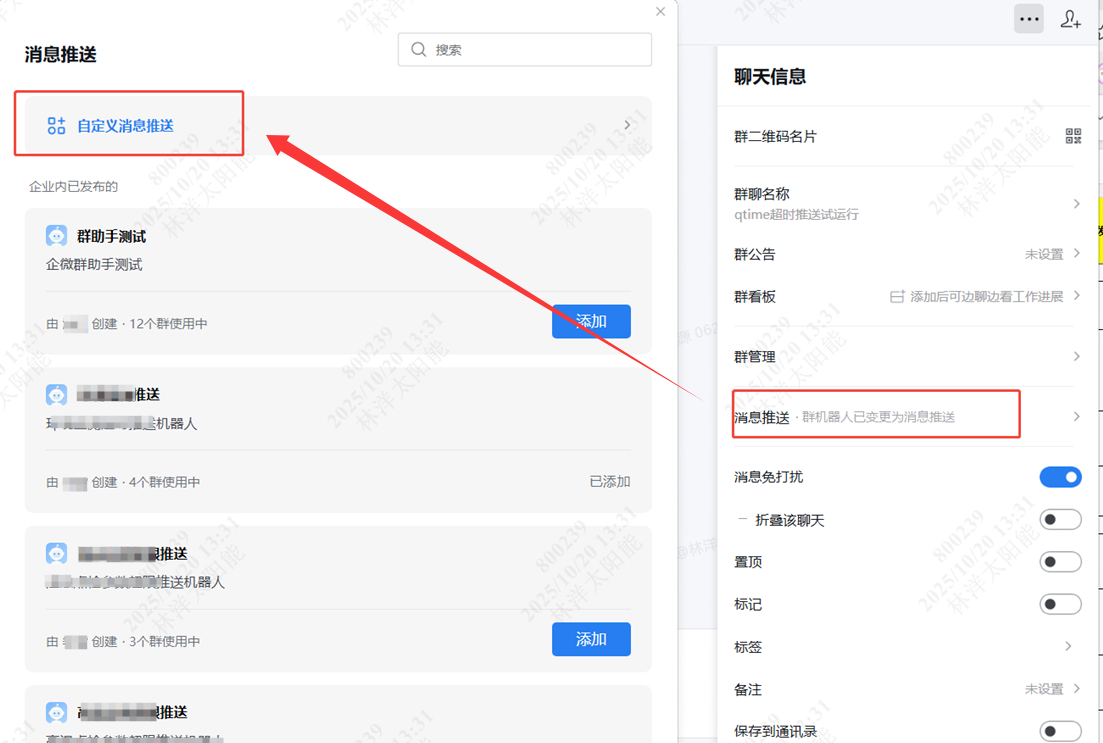Screen dimensions: 1103x743
Task: Expand the 备注 chevron
Action: [1076, 688]
